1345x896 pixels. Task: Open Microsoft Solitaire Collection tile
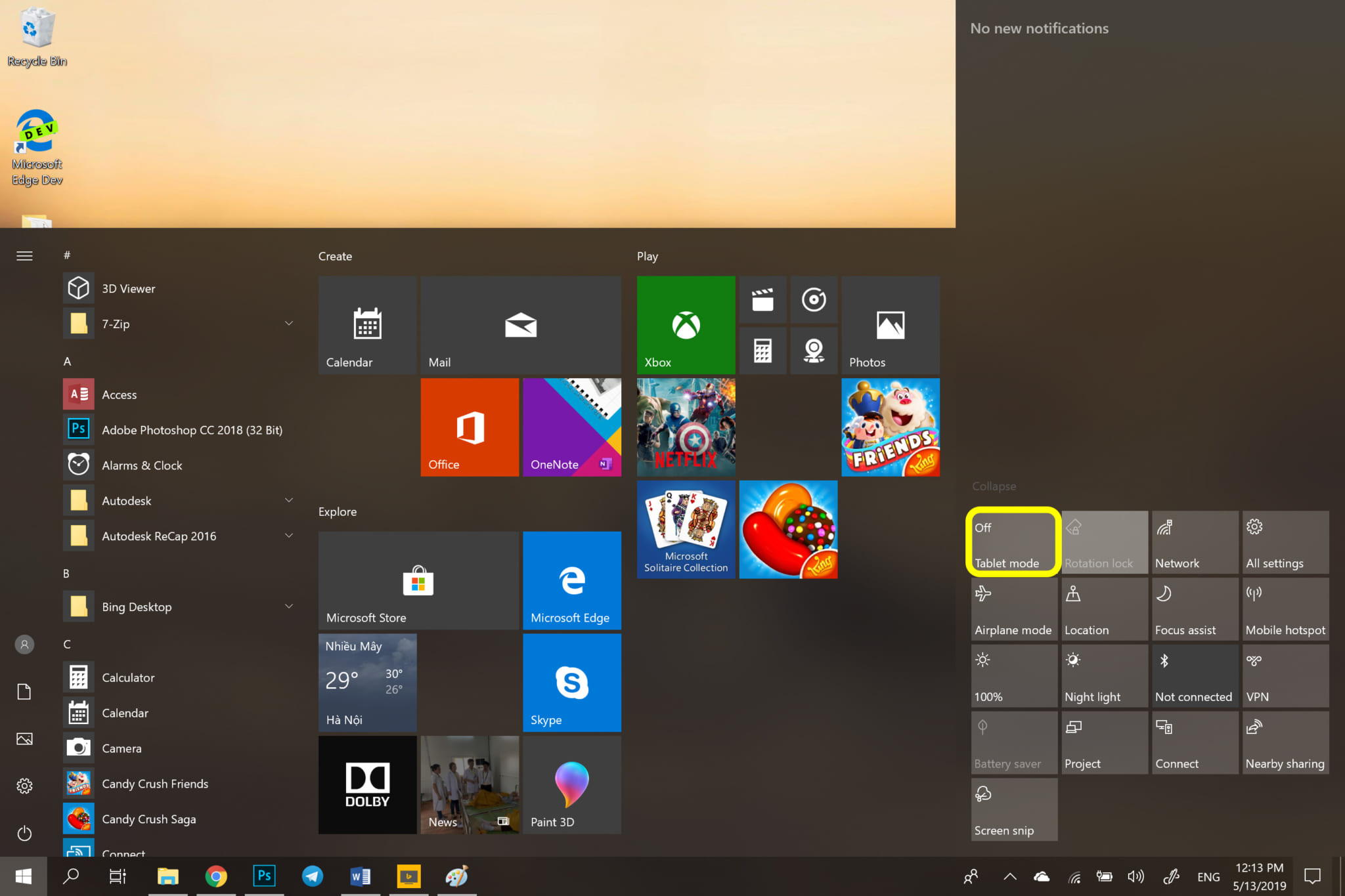pyautogui.click(x=686, y=530)
